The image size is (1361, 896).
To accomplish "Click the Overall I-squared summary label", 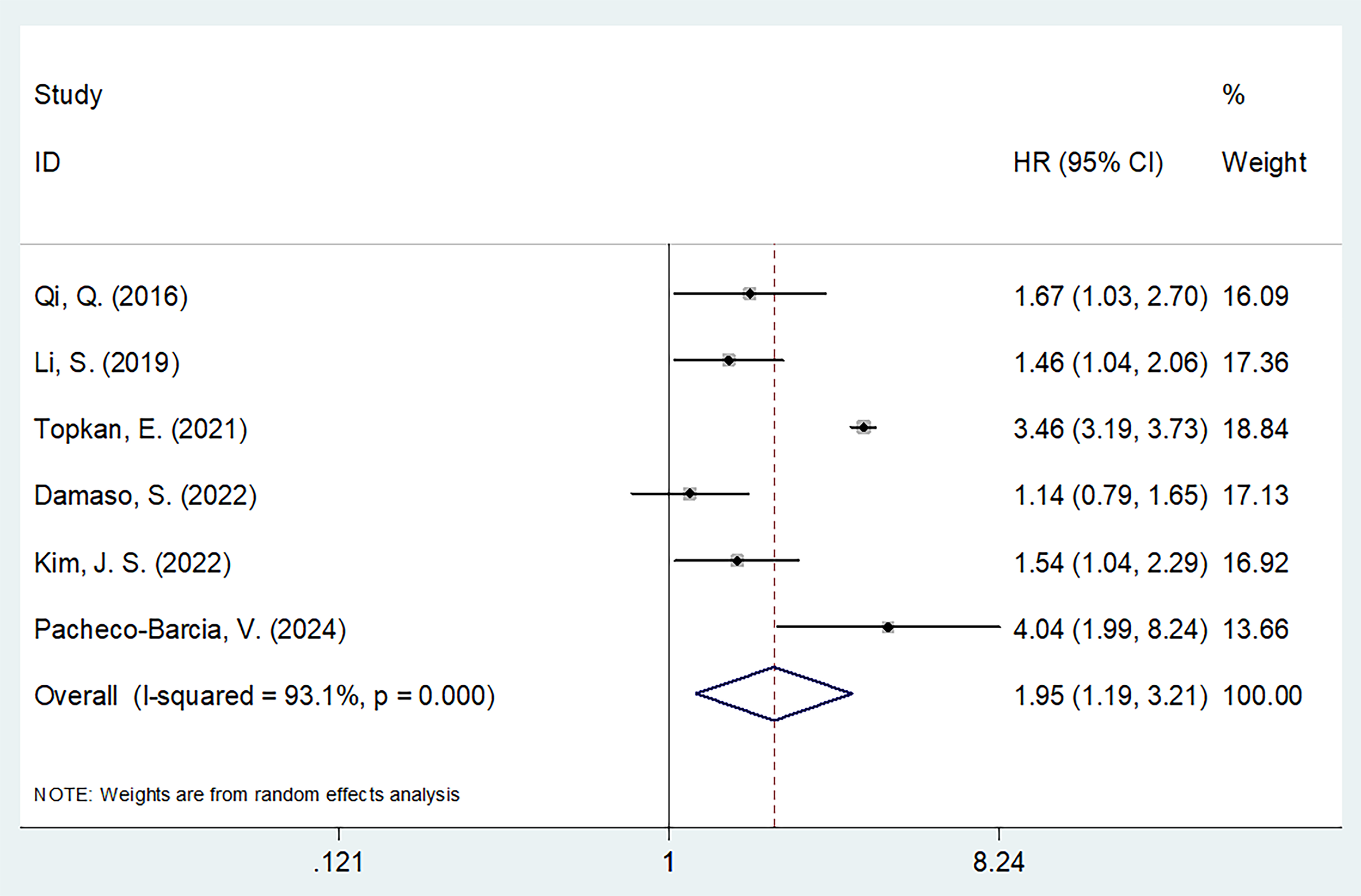I will 264,695.
